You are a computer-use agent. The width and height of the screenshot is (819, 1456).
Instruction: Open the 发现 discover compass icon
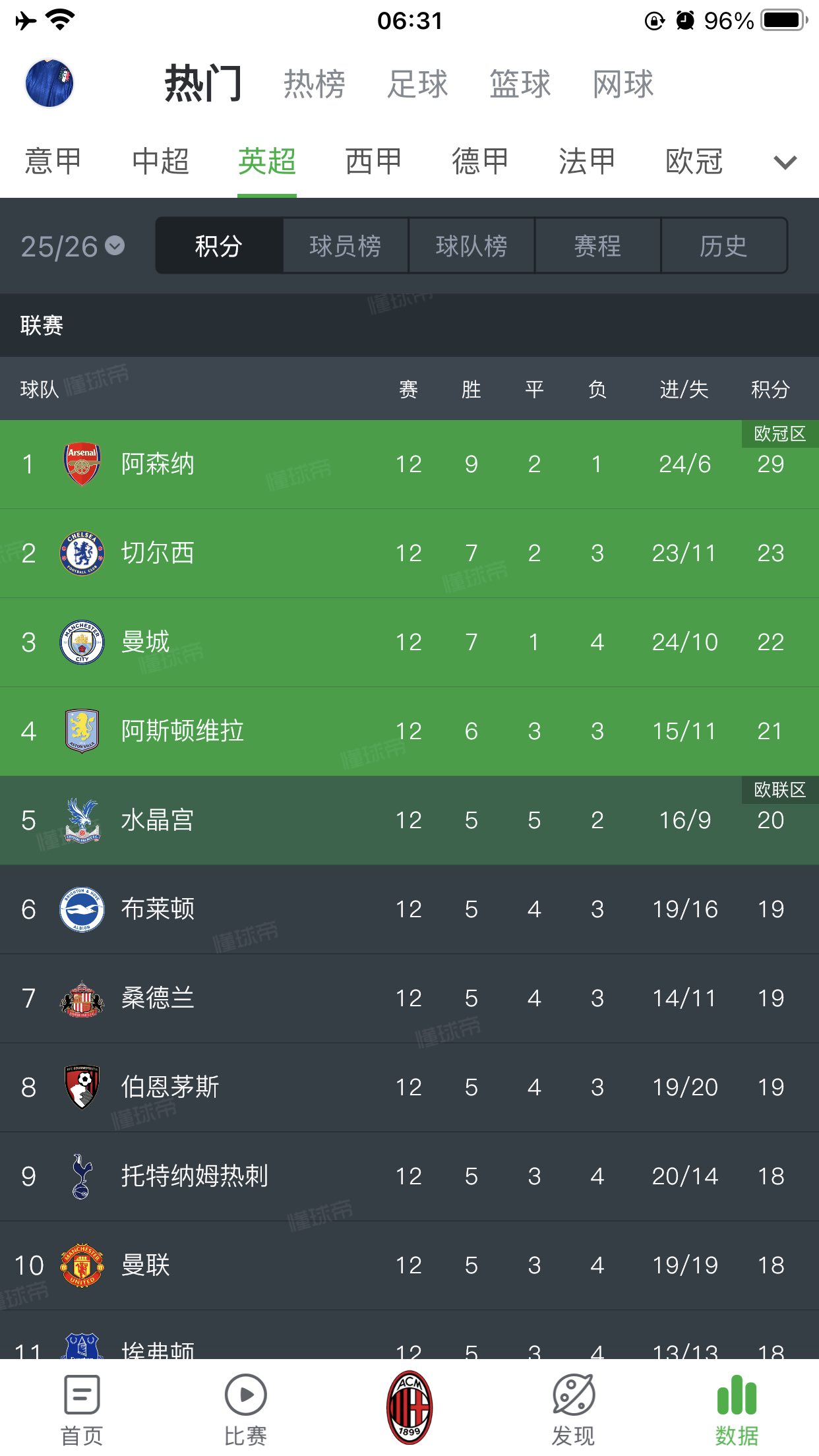(573, 1395)
